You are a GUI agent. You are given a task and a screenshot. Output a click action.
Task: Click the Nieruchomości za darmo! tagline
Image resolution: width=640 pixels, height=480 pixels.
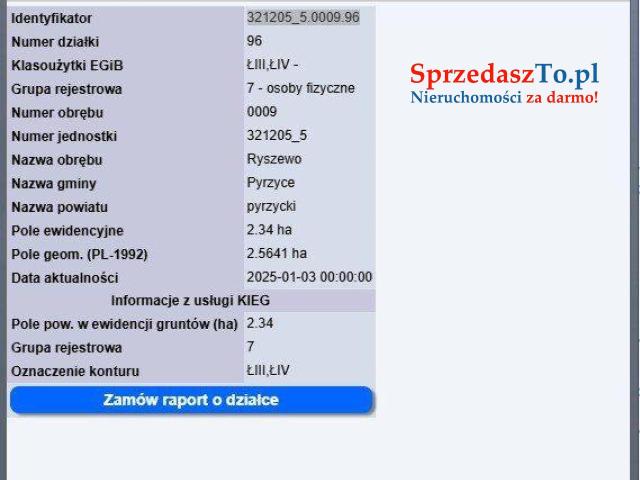point(504,97)
